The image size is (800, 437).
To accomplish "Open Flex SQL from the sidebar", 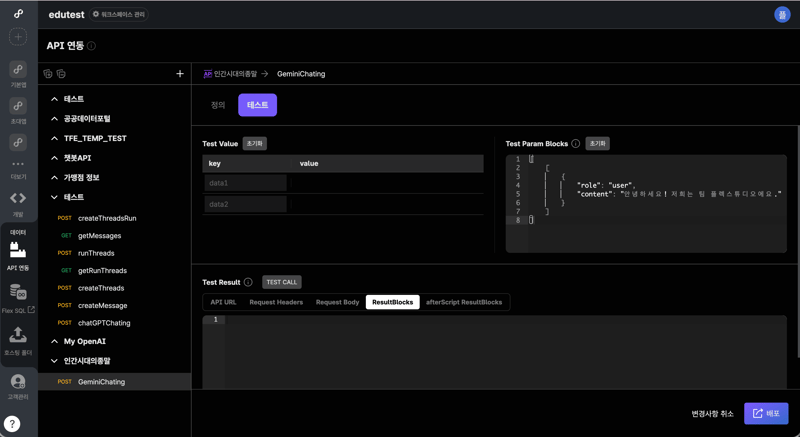I will pos(18,293).
